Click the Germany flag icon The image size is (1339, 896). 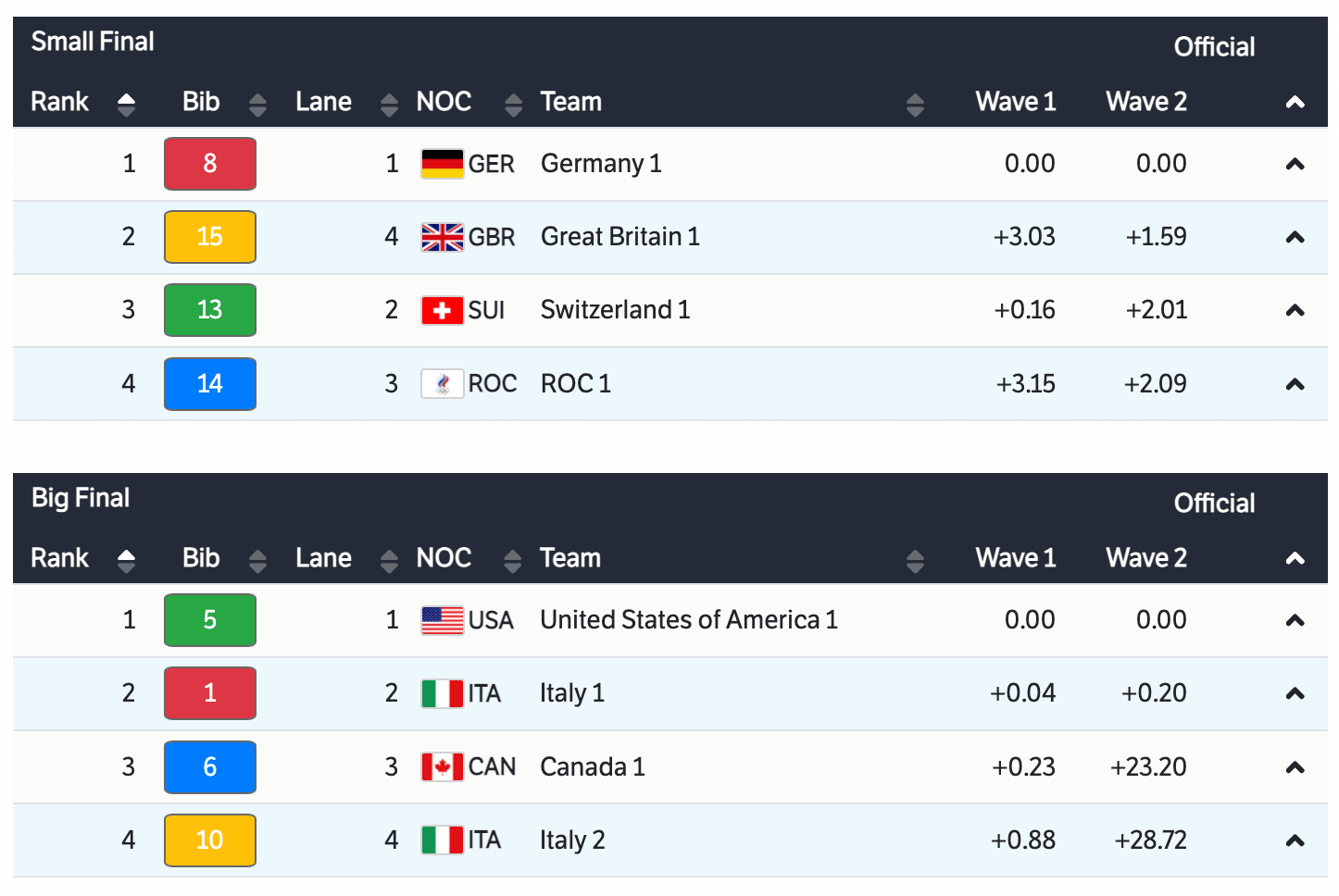[442, 164]
